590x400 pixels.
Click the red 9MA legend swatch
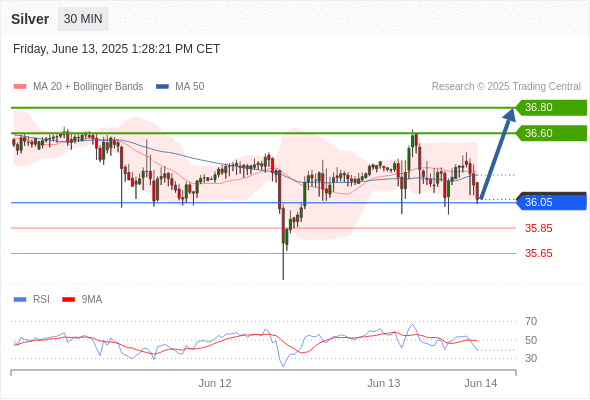[68, 300]
